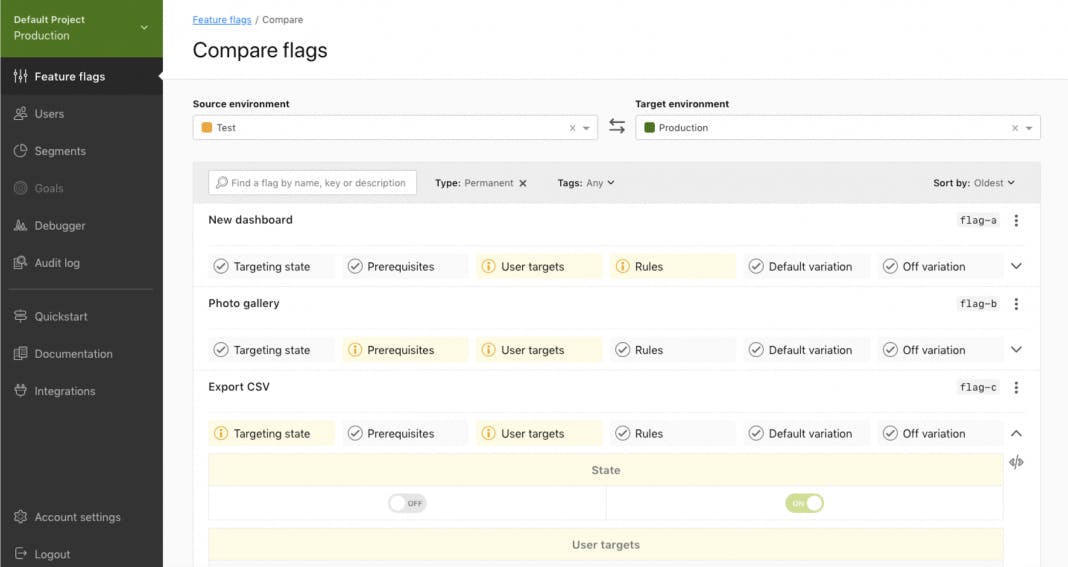Click the flag search input field
This screenshot has width=1068, height=567.
pyautogui.click(x=318, y=183)
